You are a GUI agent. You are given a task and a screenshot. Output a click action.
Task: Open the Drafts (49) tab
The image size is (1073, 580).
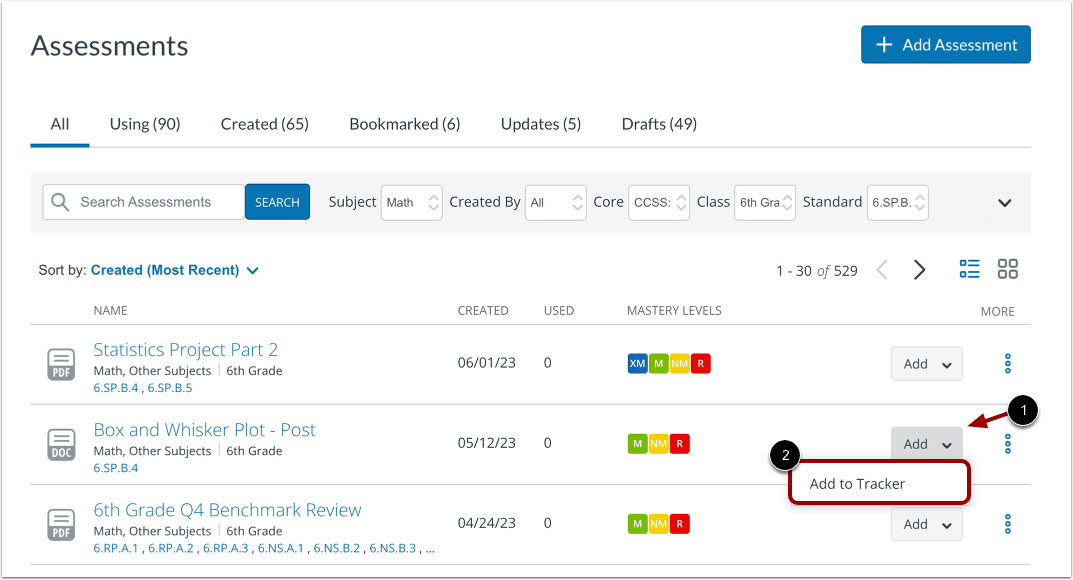click(659, 124)
